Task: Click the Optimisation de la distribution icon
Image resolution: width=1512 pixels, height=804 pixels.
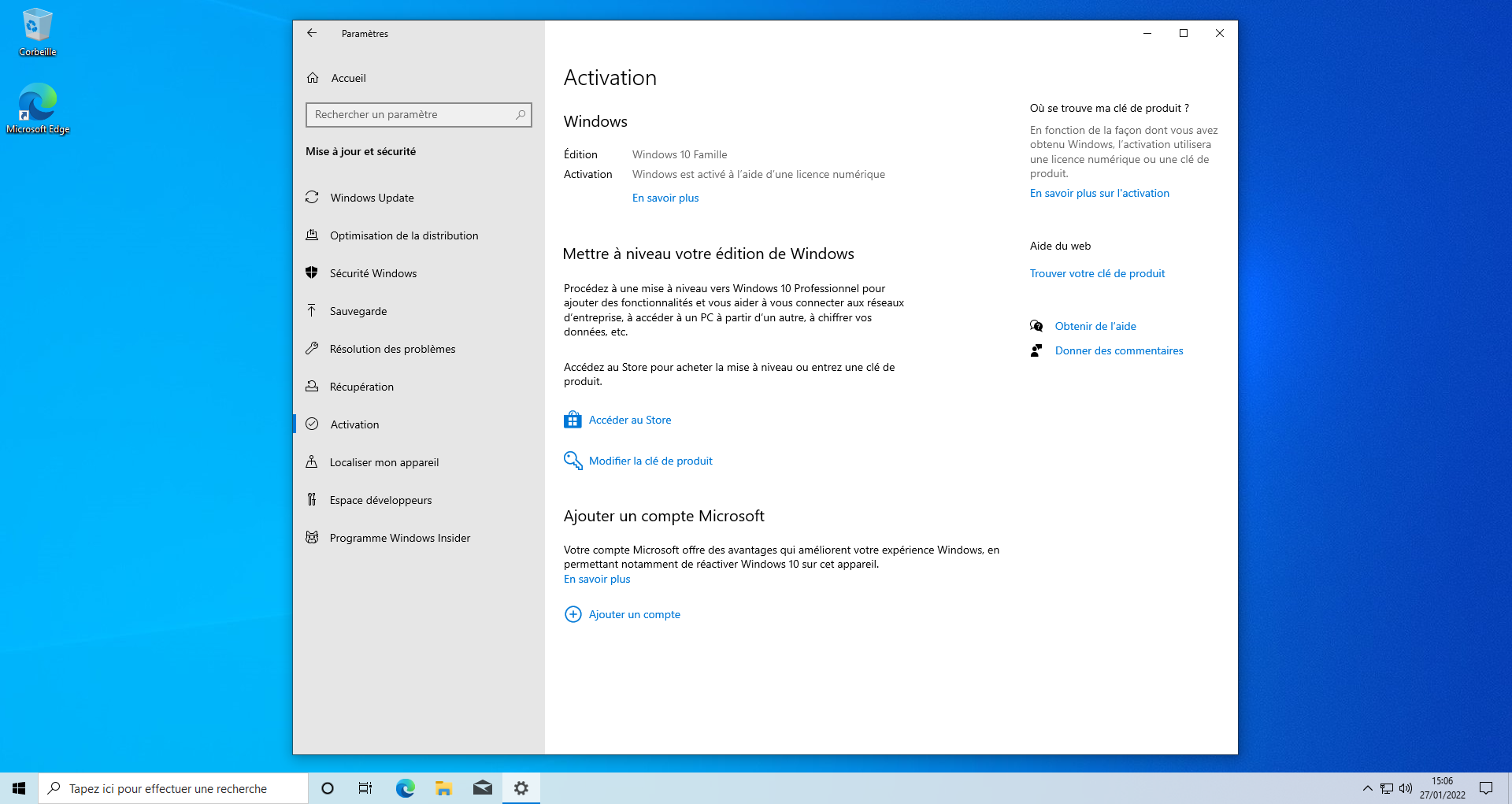Action: pos(312,235)
